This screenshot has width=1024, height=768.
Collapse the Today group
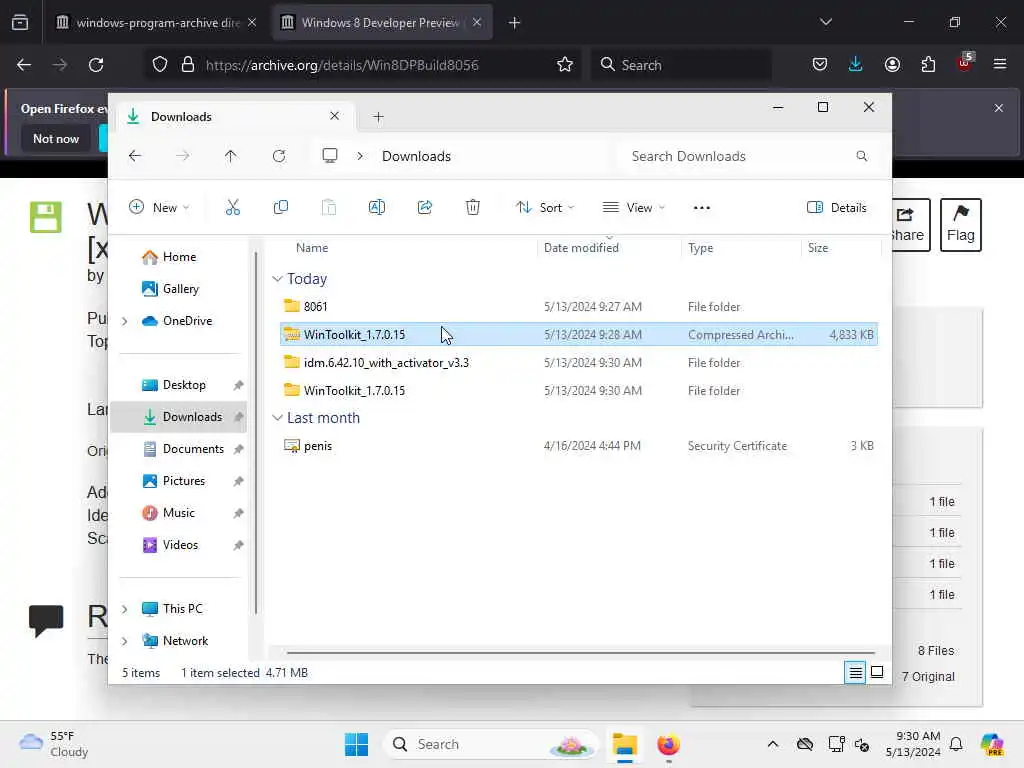click(x=278, y=279)
